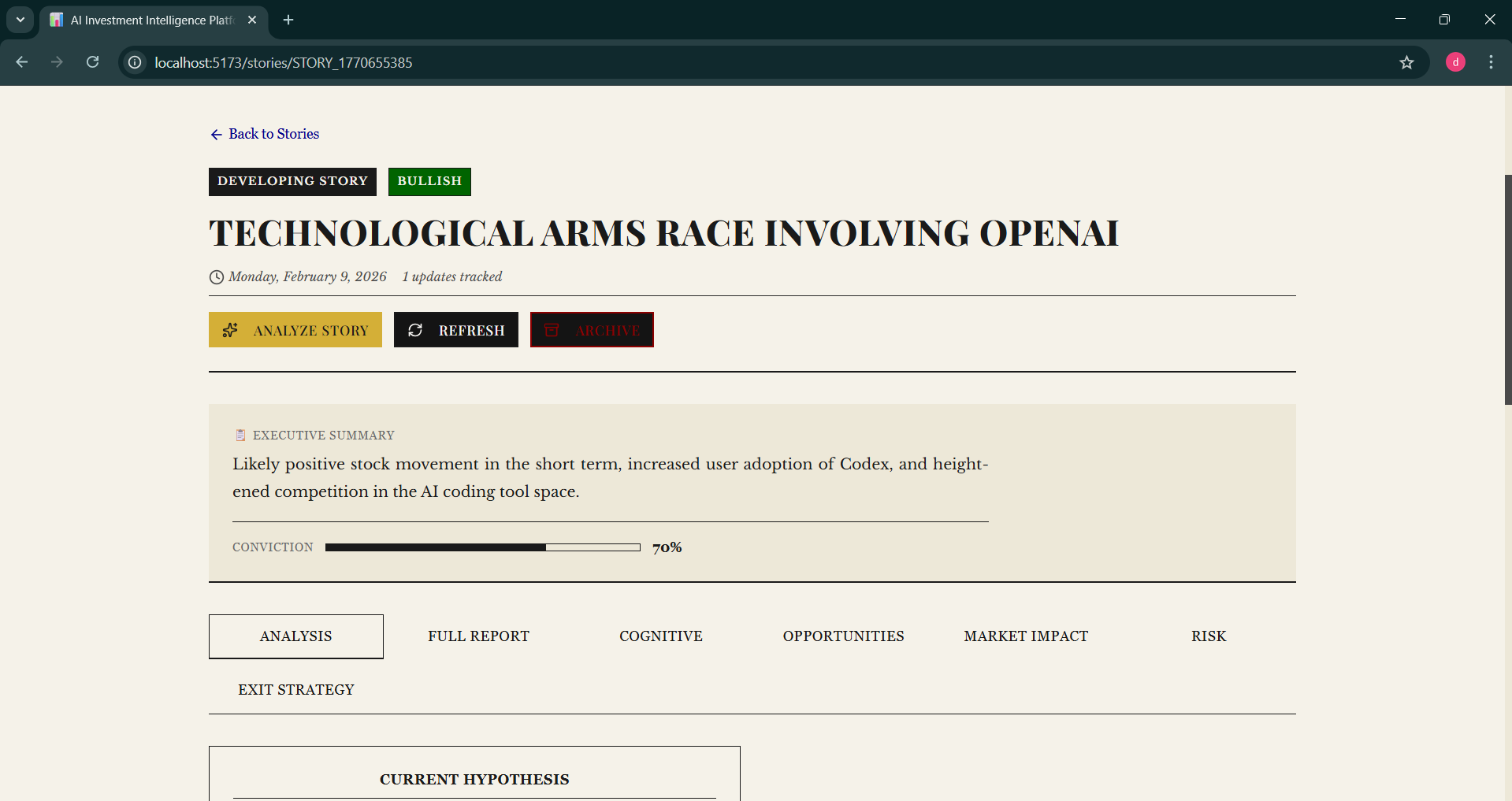Open Chrome three-dot menu

click(x=1492, y=62)
